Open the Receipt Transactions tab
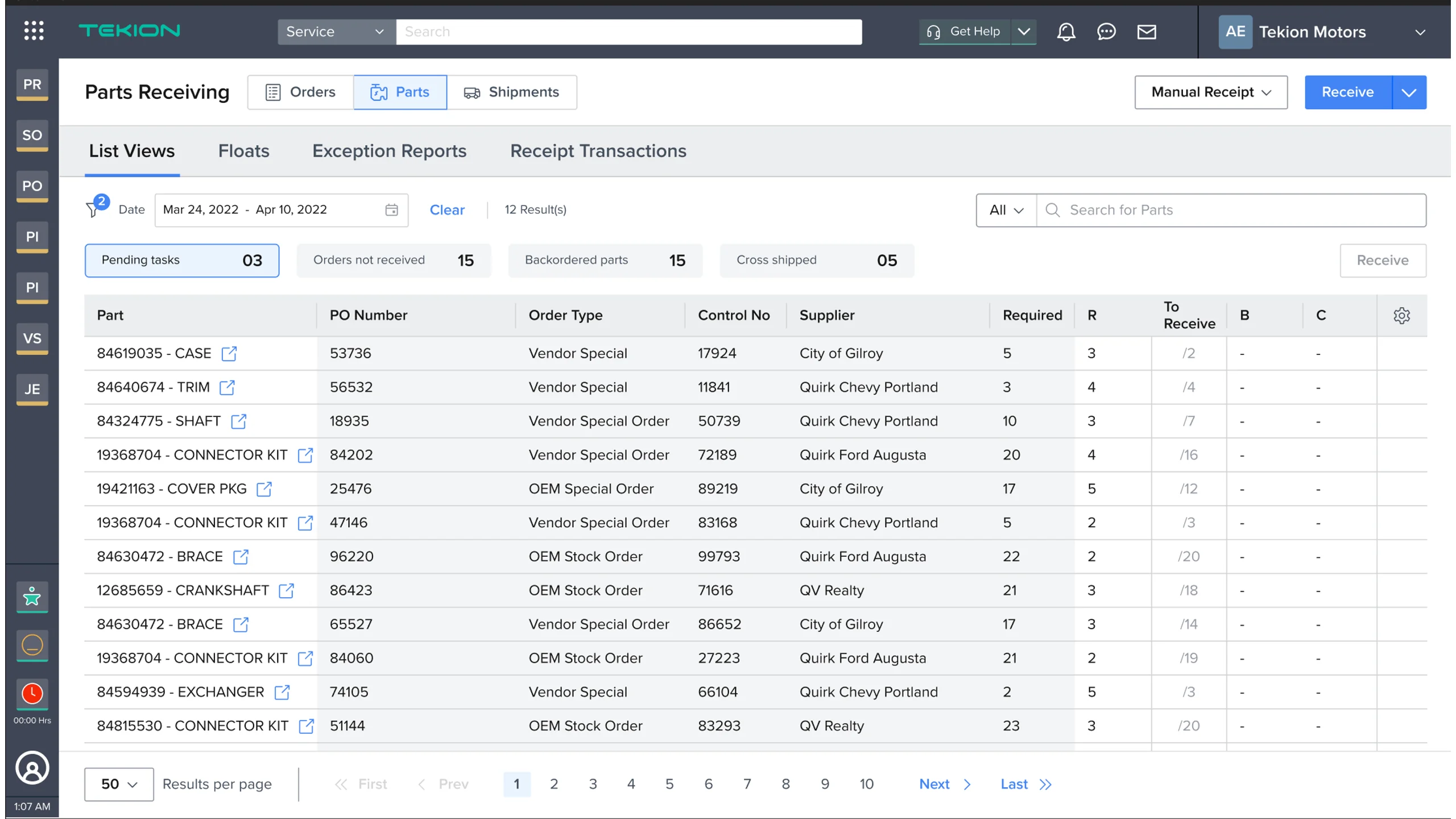 (598, 151)
